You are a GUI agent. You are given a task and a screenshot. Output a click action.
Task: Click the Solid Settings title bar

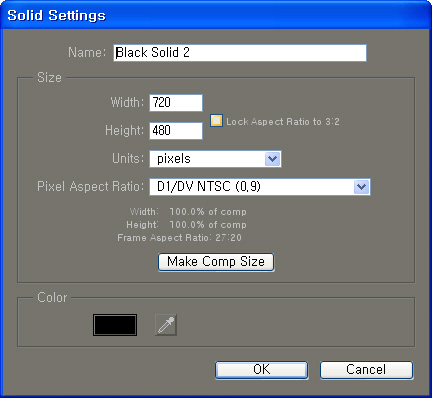(x=216, y=15)
